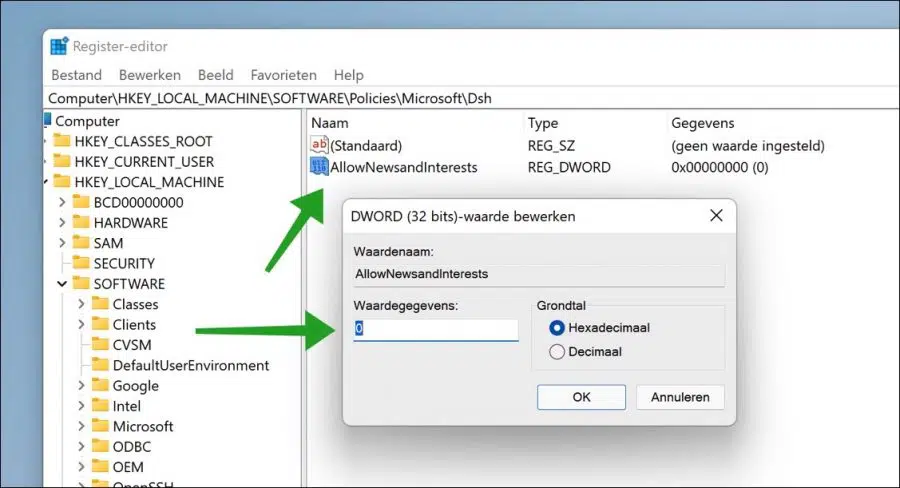Click the ODBC folder icon
Image resolution: width=900 pixels, height=488 pixels.
pyautogui.click(x=100, y=446)
